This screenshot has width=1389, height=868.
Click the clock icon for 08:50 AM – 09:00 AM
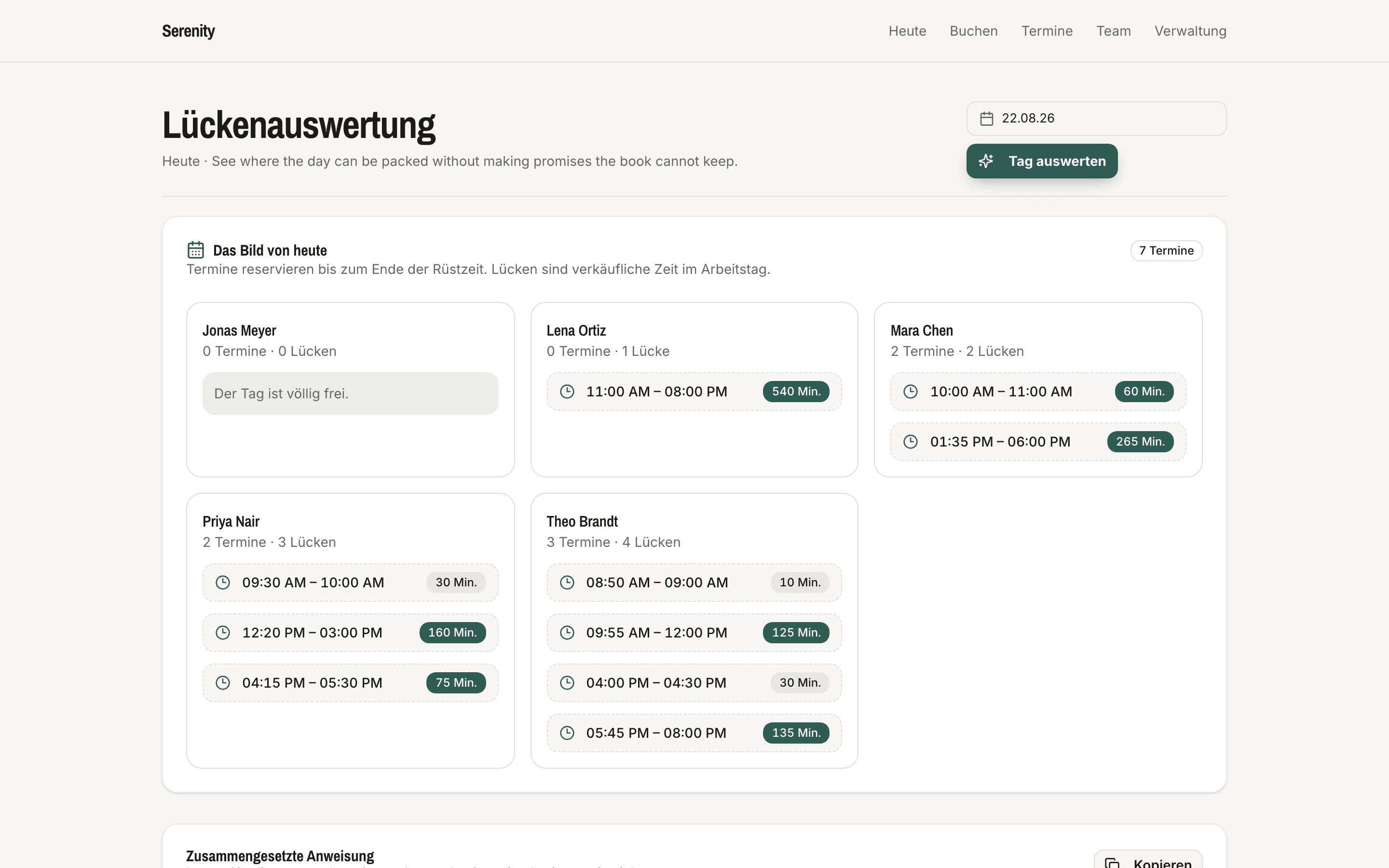point(567,583)
